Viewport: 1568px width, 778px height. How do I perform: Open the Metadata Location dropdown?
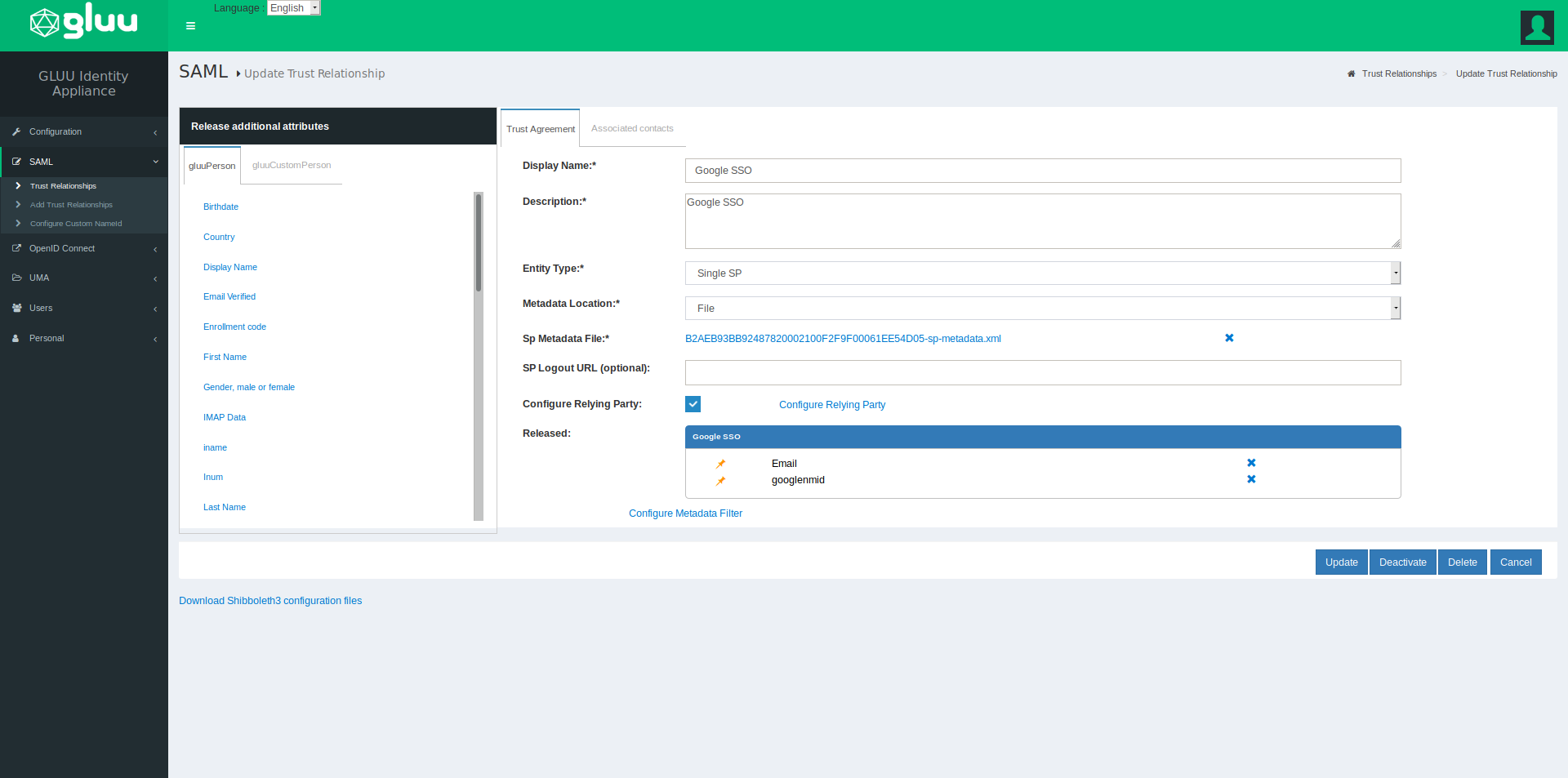click(x=1043, y=308)
